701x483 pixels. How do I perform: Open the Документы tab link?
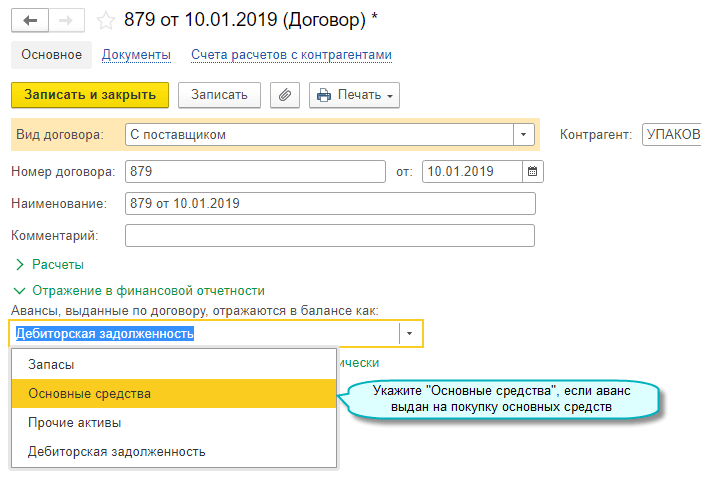point(136,55)
